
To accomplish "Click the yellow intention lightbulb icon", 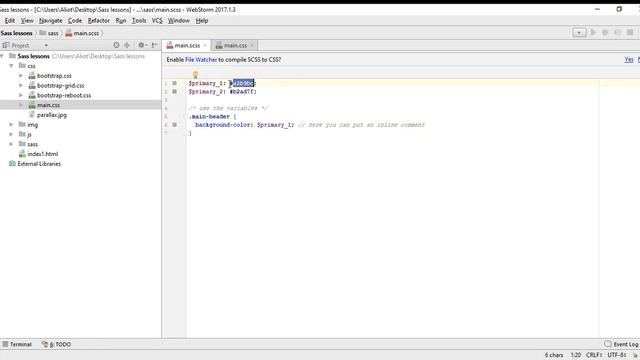I will (196, 74).
